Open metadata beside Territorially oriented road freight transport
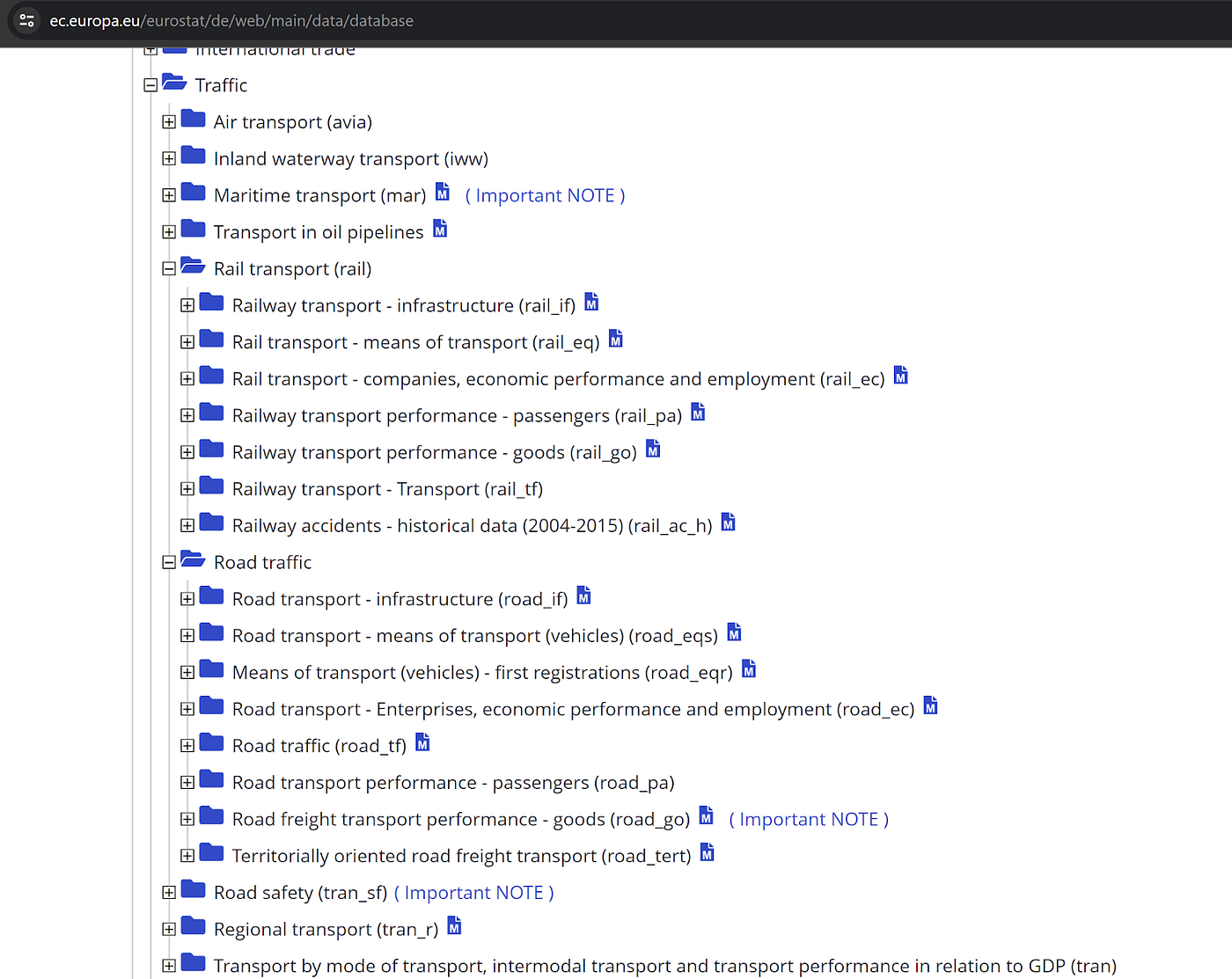 [706, 851]
